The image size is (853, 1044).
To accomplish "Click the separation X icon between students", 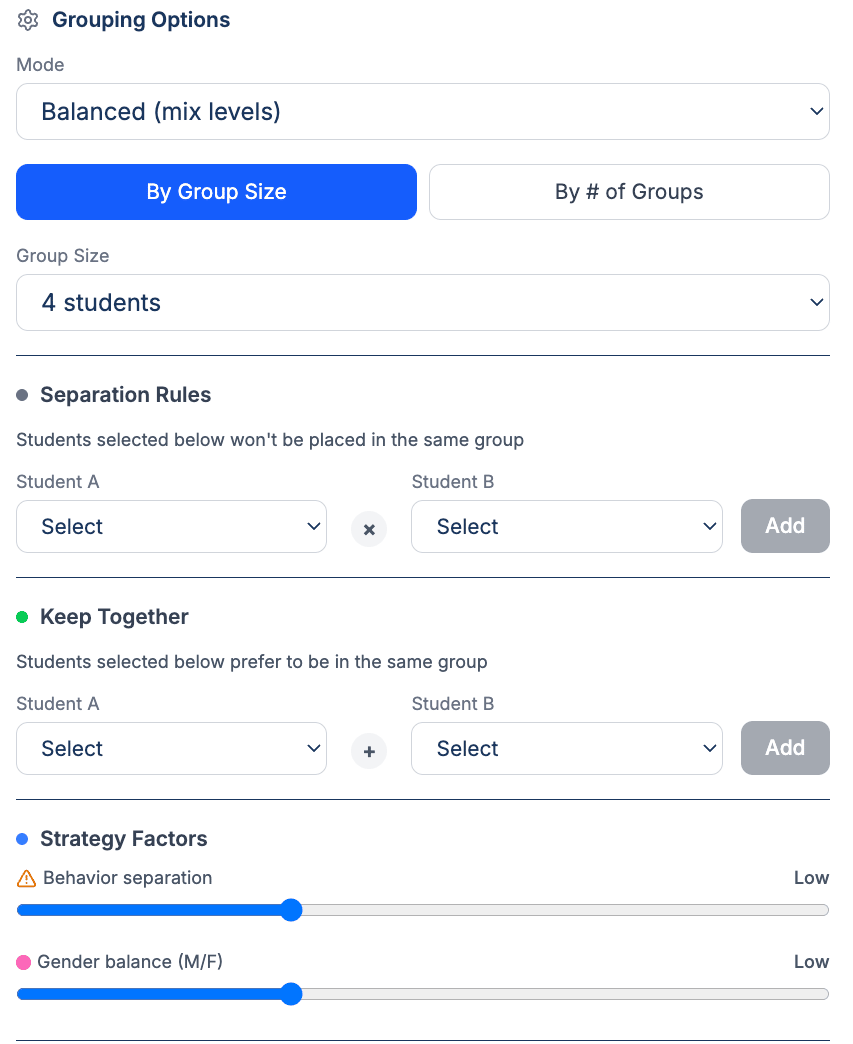I will (369, 529).
